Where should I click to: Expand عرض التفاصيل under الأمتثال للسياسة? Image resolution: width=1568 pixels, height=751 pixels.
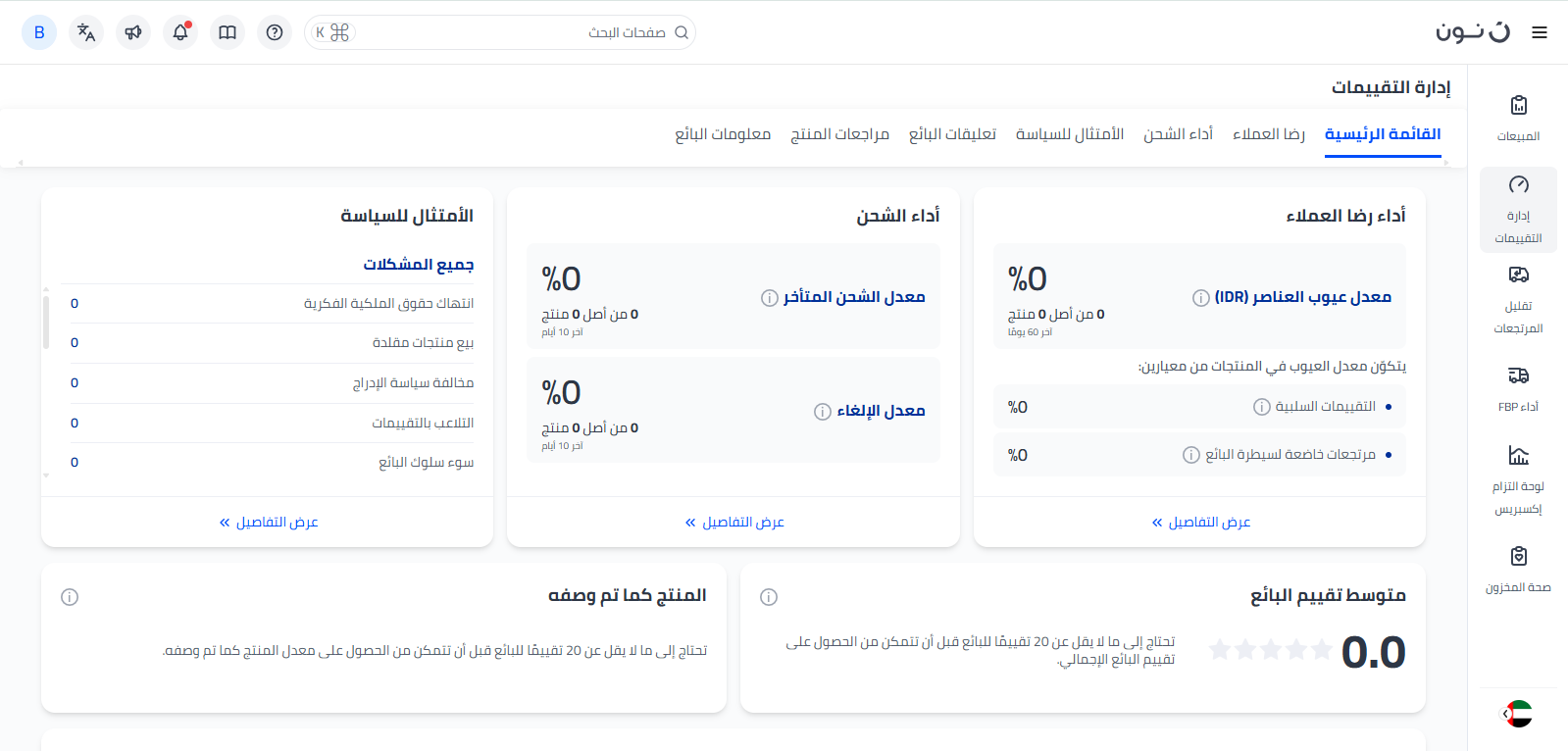click(269, 523)
